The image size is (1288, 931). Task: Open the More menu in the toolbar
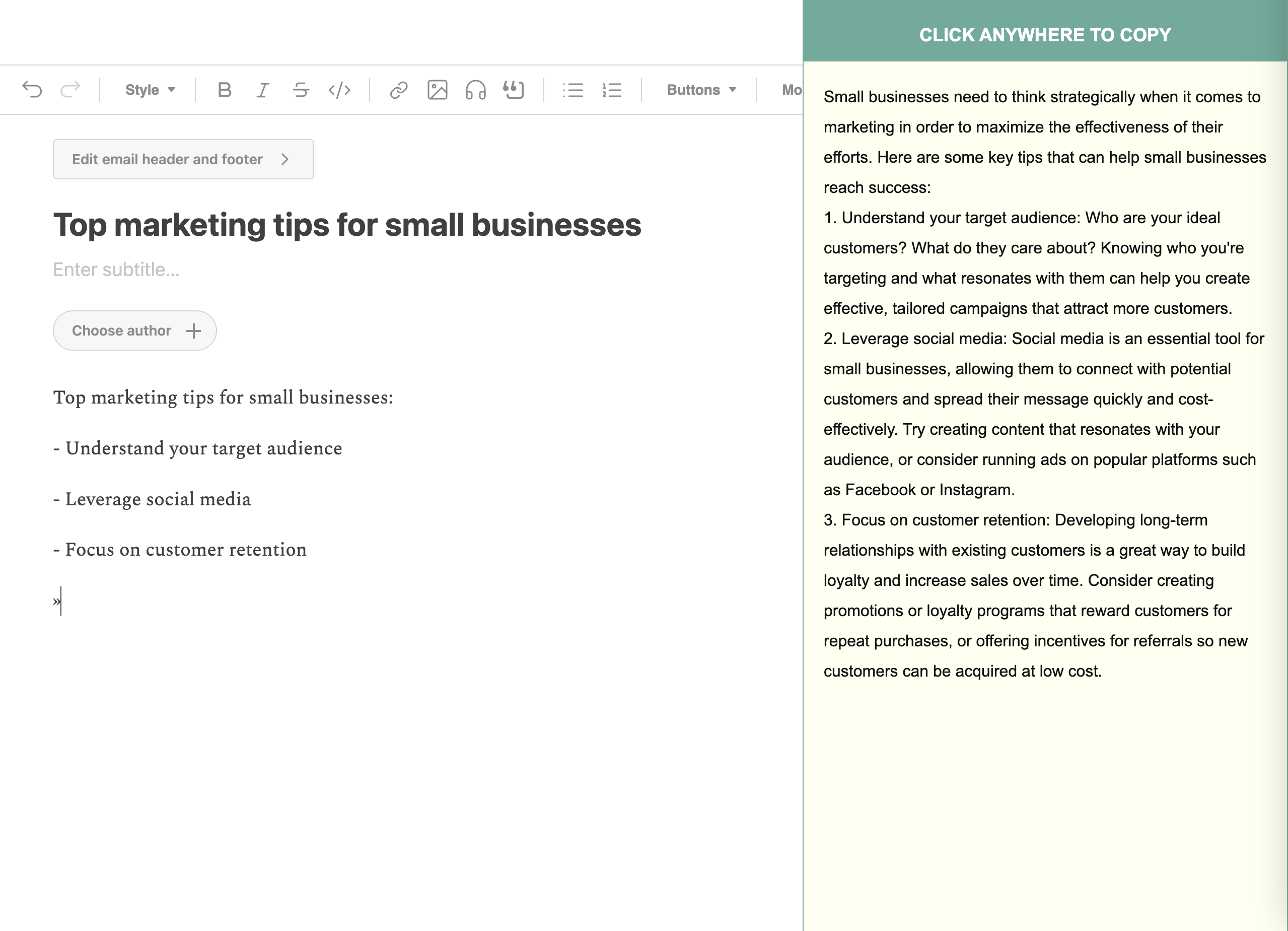[x=791, y=90]
